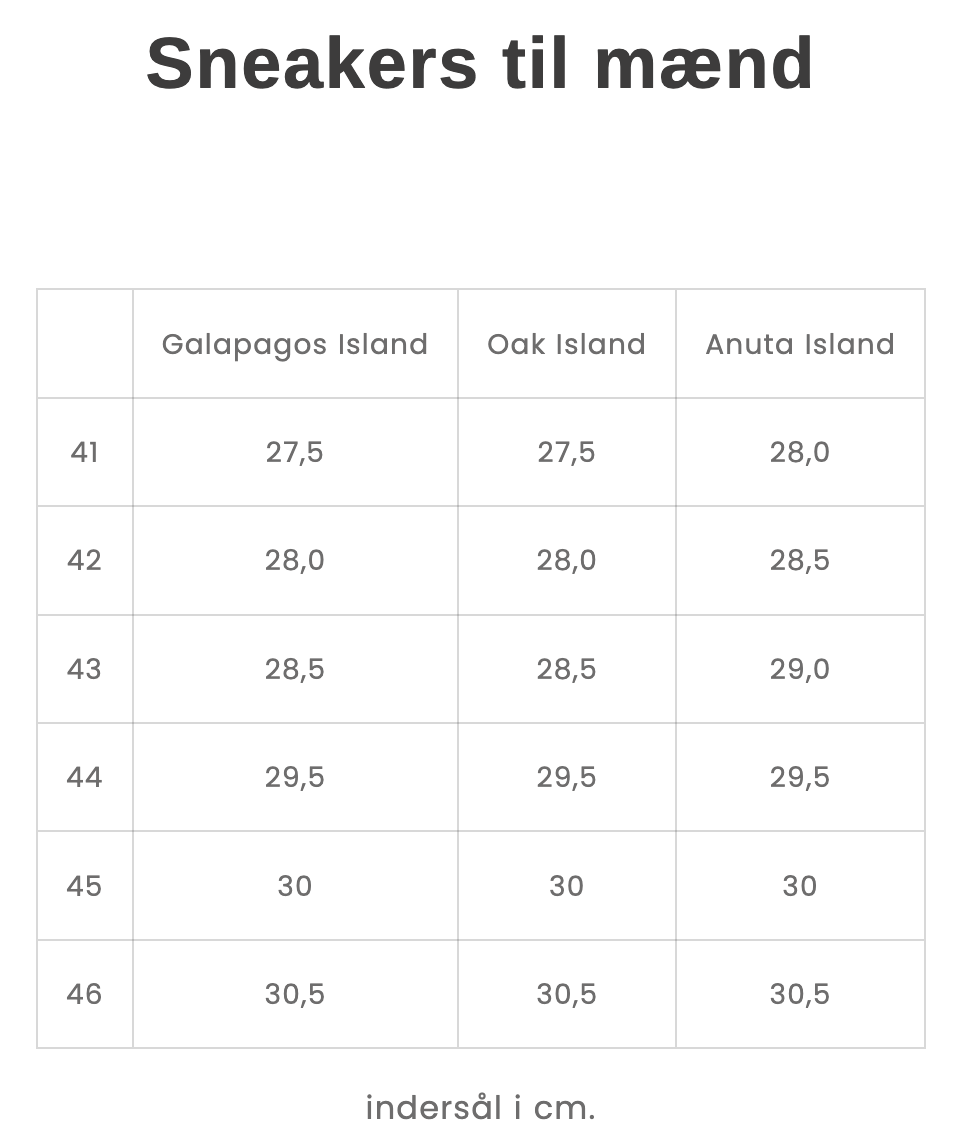Click the size 43 row label

(x=85, y=669)
